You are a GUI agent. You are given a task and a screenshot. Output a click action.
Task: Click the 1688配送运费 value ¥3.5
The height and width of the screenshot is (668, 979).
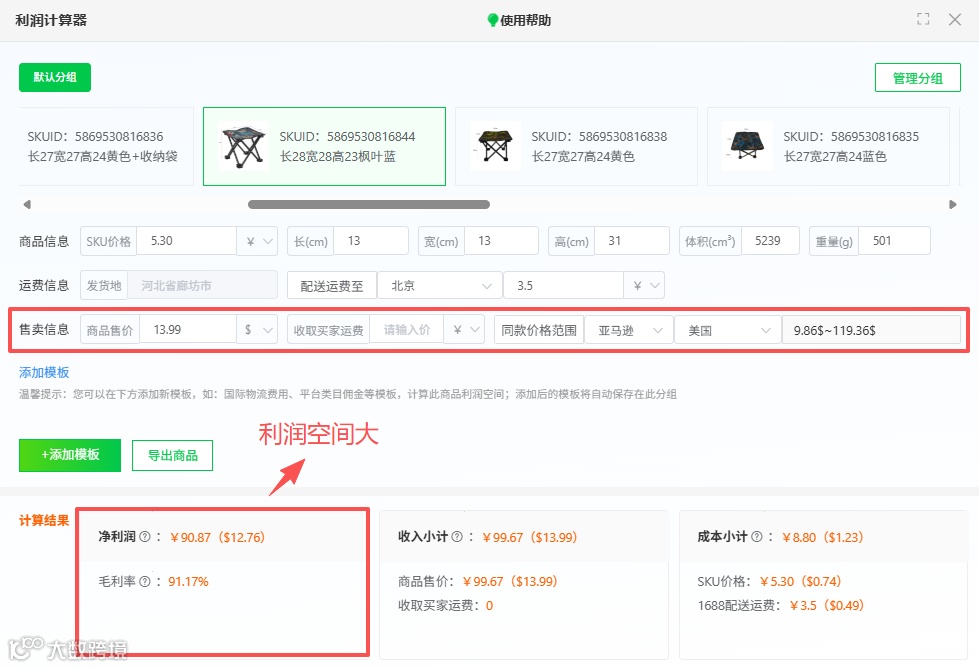pos(827,606)
